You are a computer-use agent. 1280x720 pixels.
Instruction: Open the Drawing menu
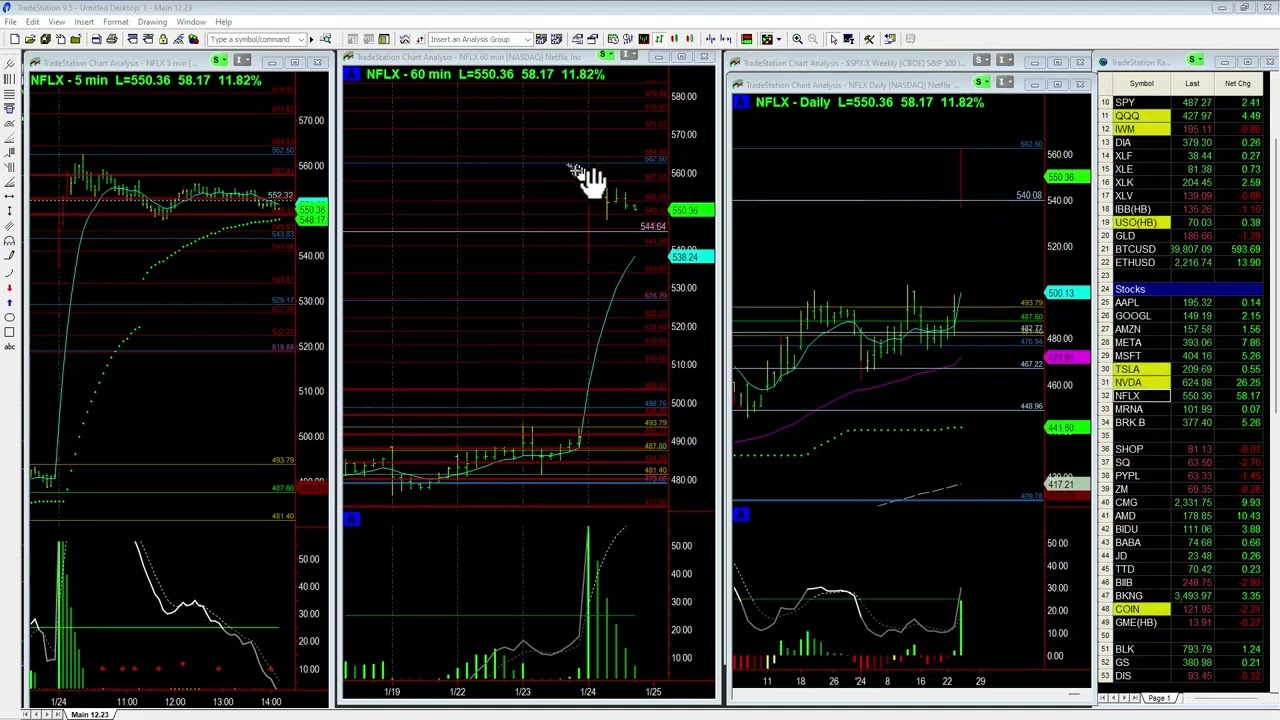tap(152, 22)
